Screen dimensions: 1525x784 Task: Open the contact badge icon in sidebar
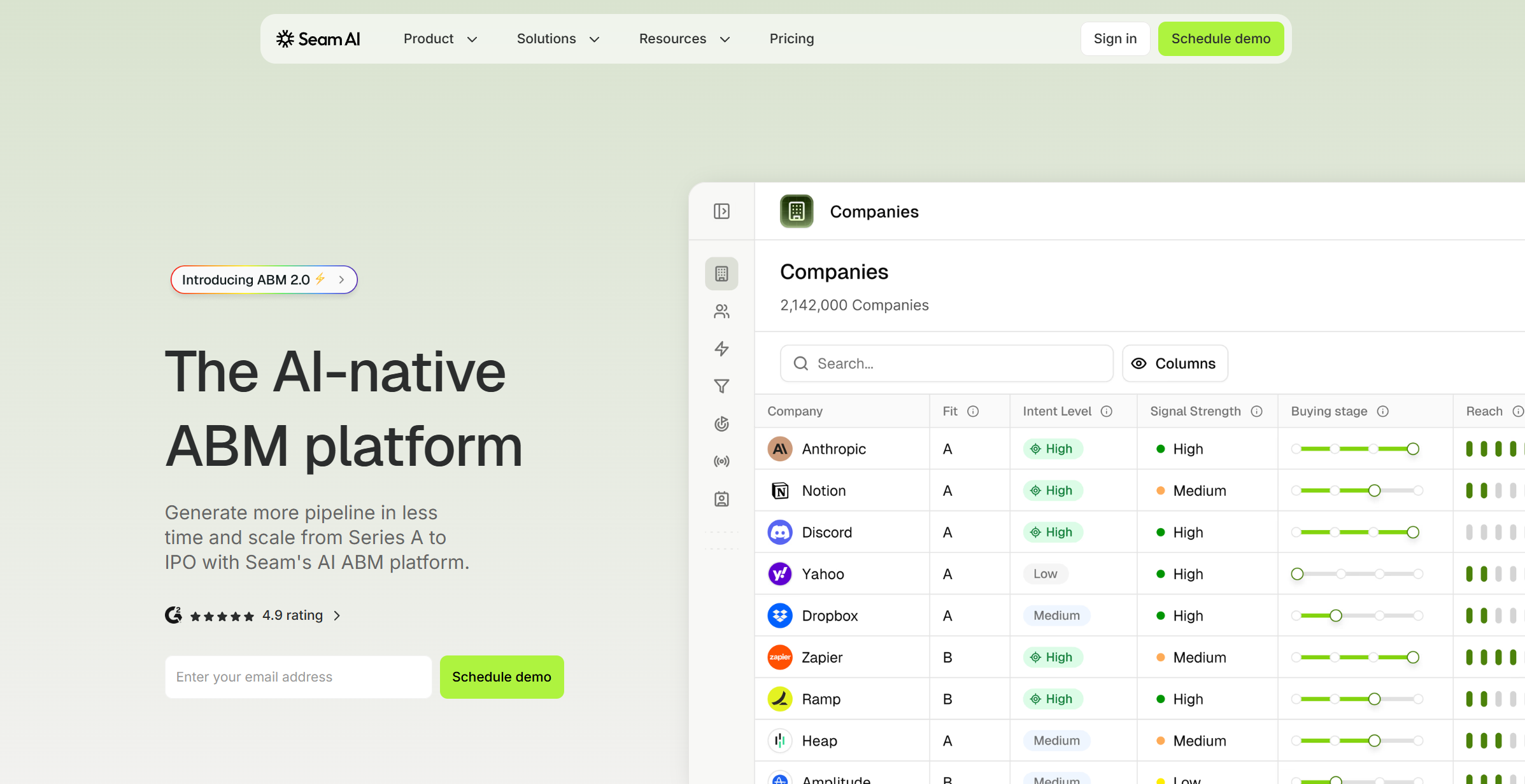coord(721,499)
